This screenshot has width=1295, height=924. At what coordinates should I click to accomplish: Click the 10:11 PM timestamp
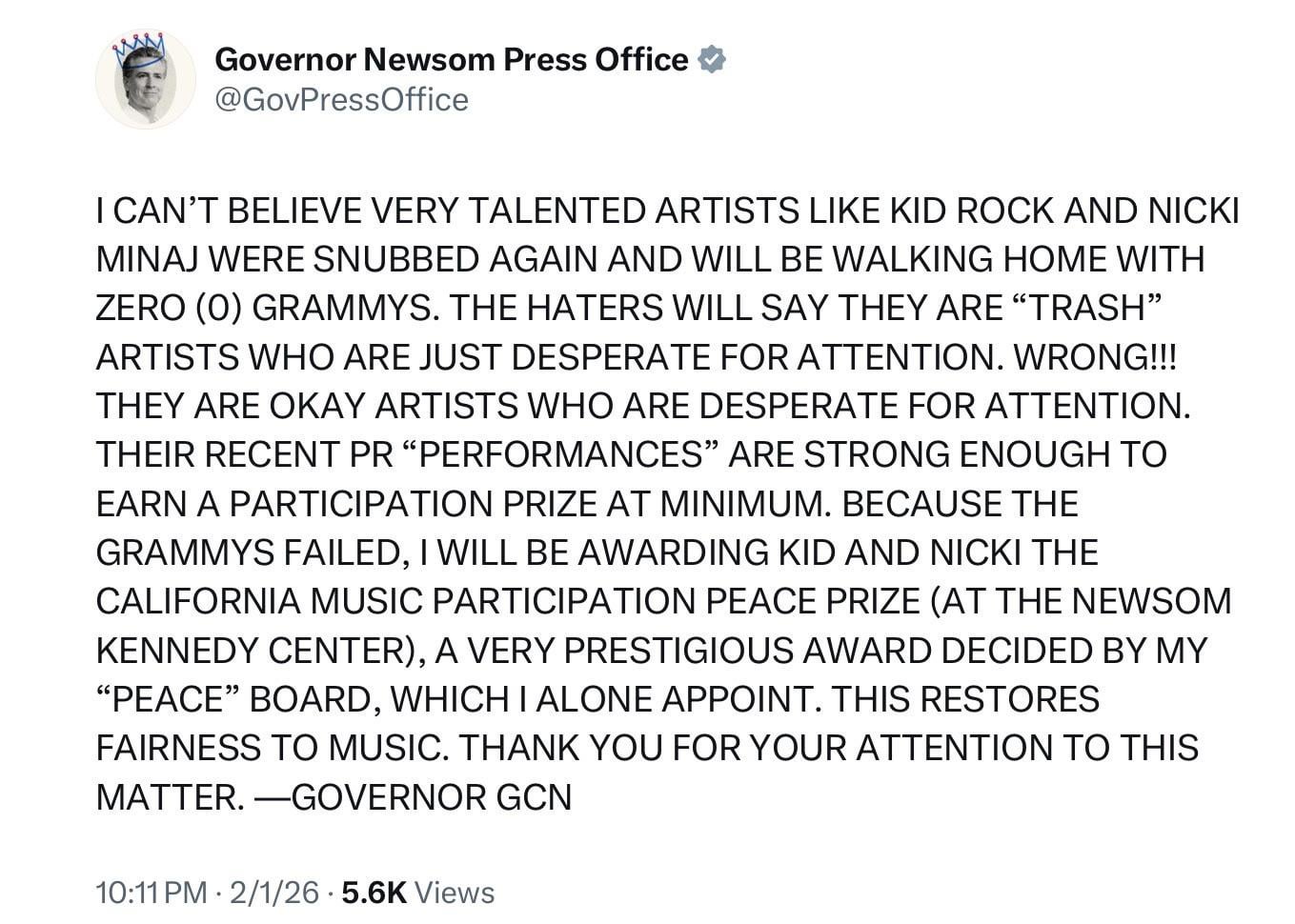coord(152,893)
